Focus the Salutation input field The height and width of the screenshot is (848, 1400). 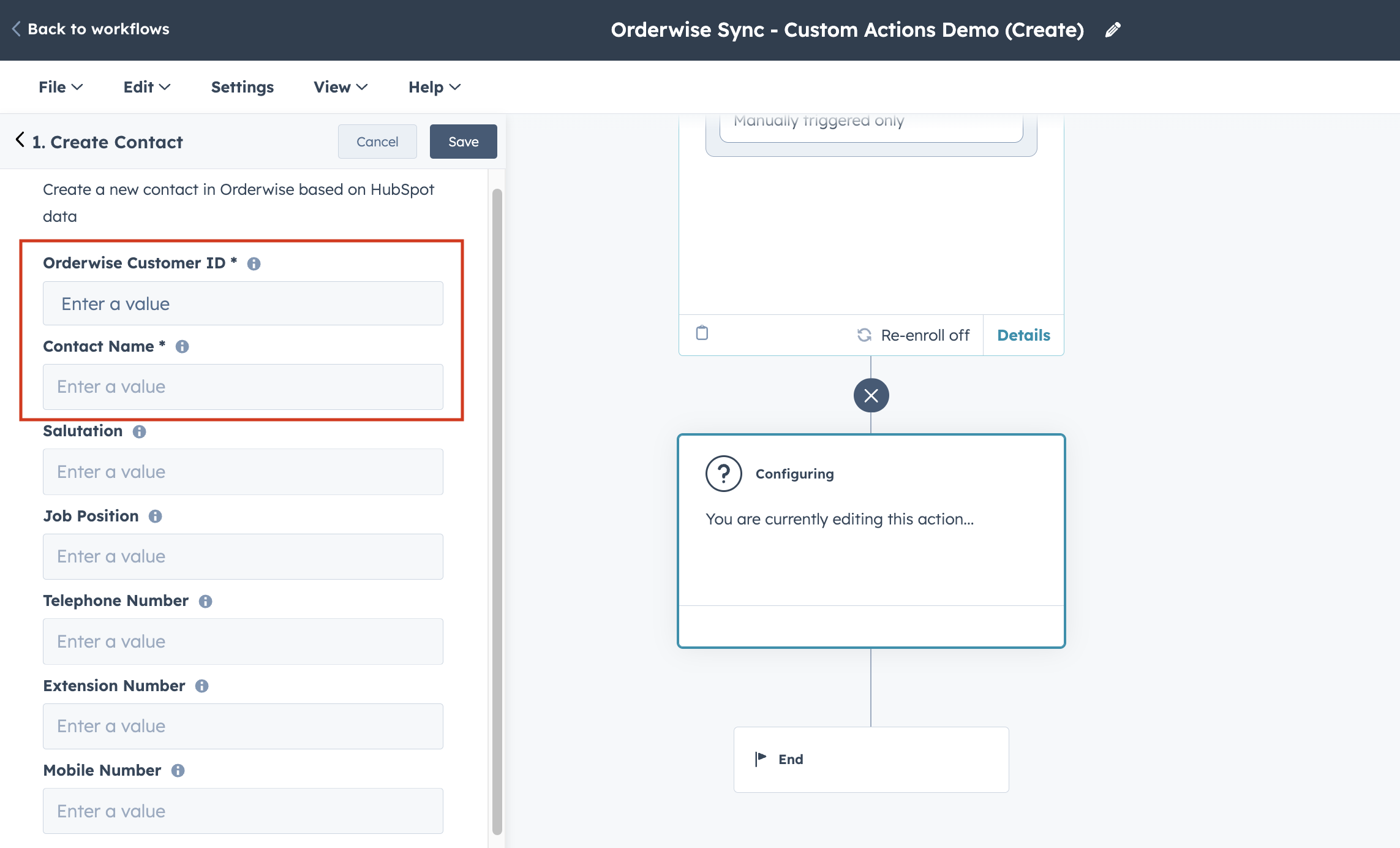243,472
